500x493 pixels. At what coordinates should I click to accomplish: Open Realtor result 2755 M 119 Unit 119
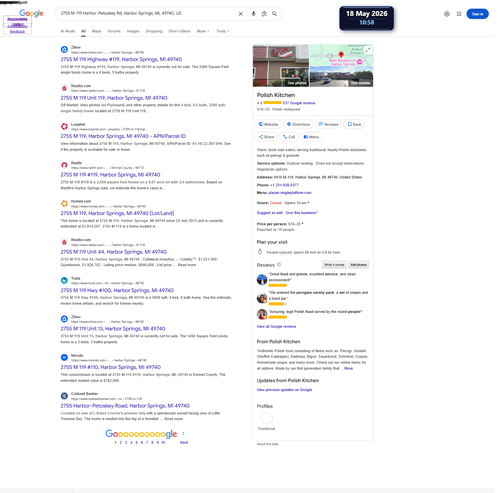click(114, 98)
